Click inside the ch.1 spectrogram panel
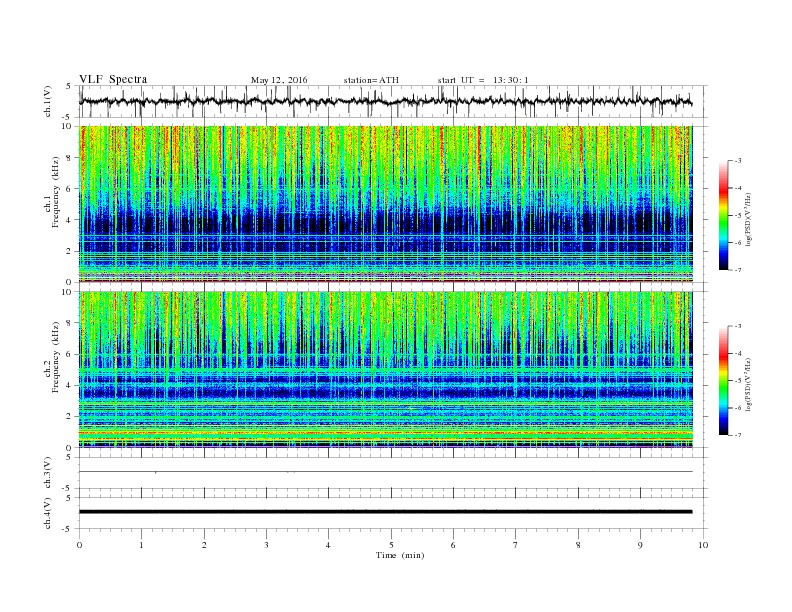The image size is (792, 612). (385, 204)
